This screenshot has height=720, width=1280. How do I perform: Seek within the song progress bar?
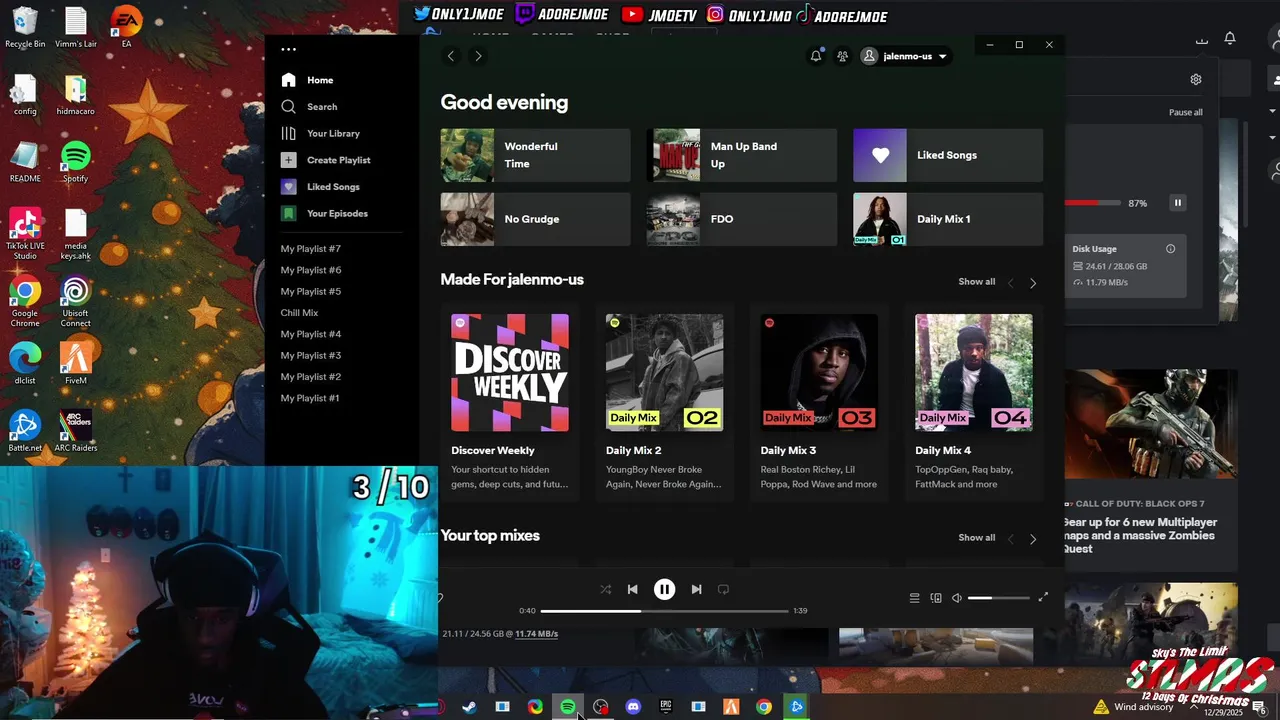click(x=664, y=611)
